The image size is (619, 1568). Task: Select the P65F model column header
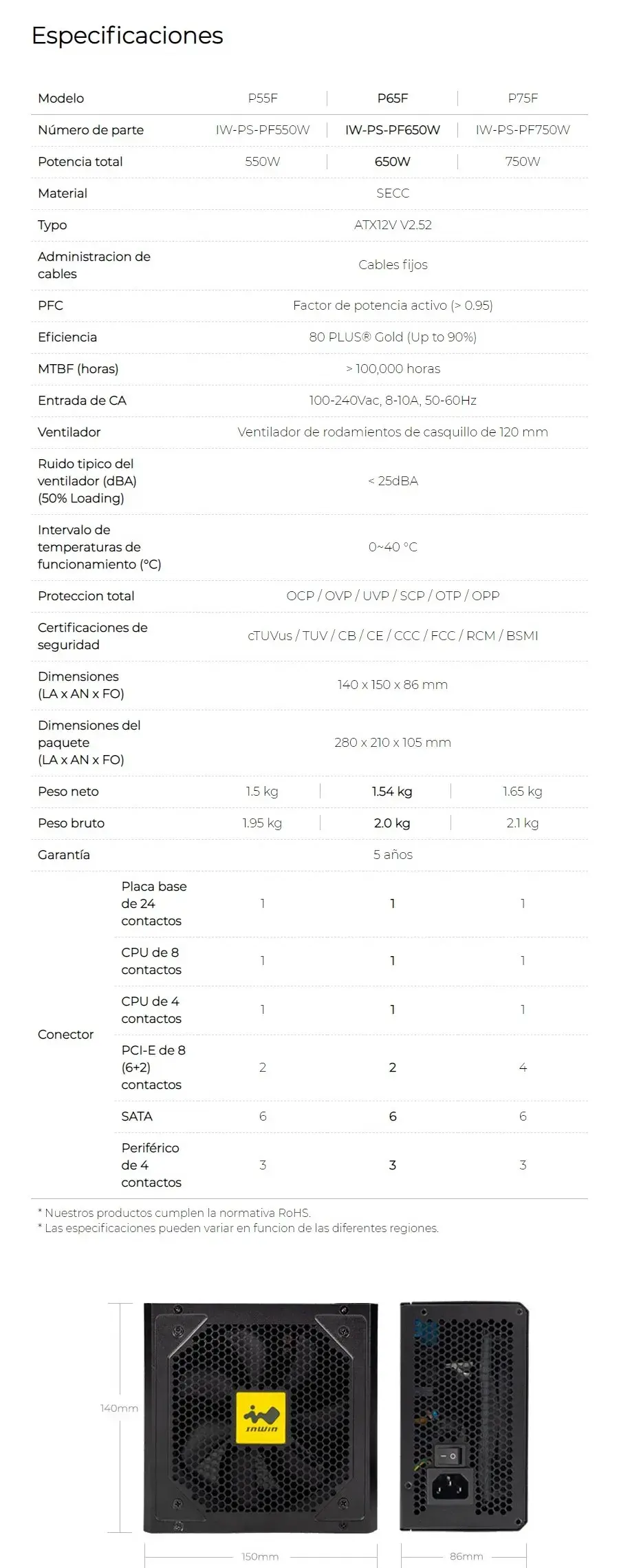pyautogui.click(x=393, y=98)
